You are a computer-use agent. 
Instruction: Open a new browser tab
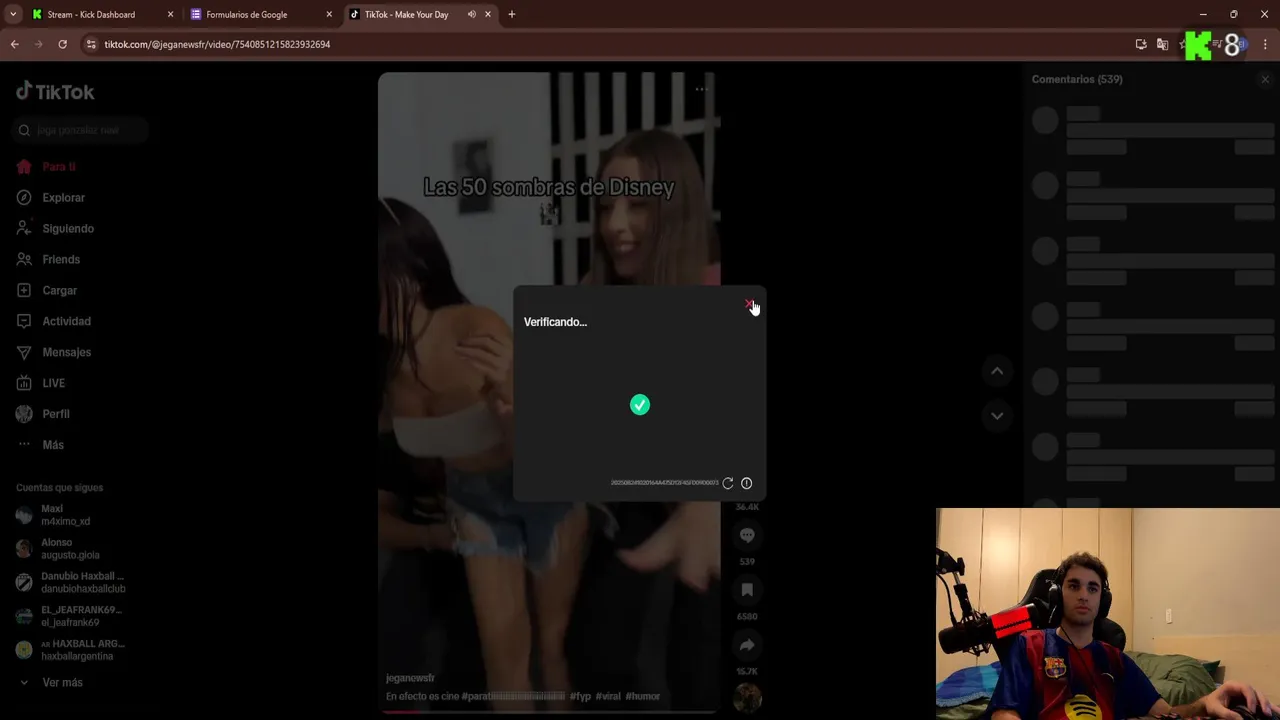512,14
